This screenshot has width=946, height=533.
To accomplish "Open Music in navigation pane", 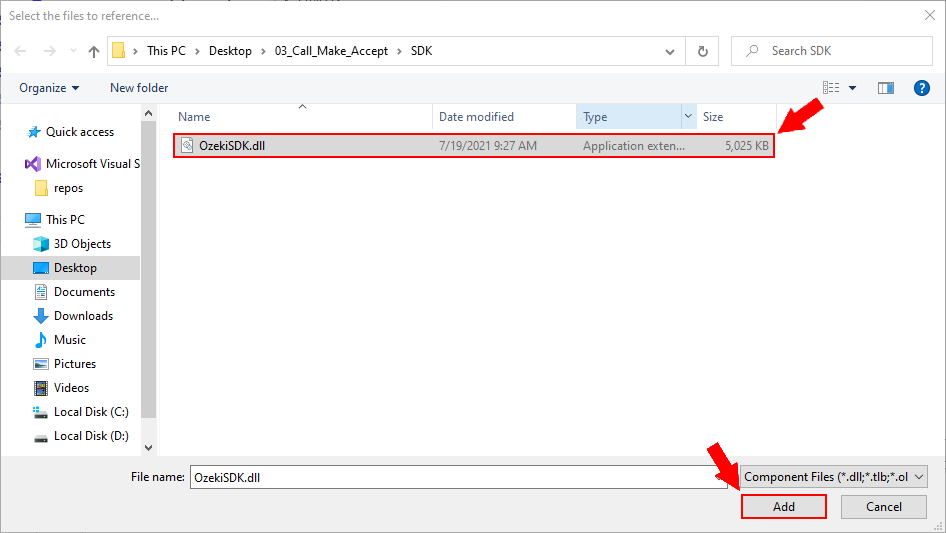I will point(69,340).
